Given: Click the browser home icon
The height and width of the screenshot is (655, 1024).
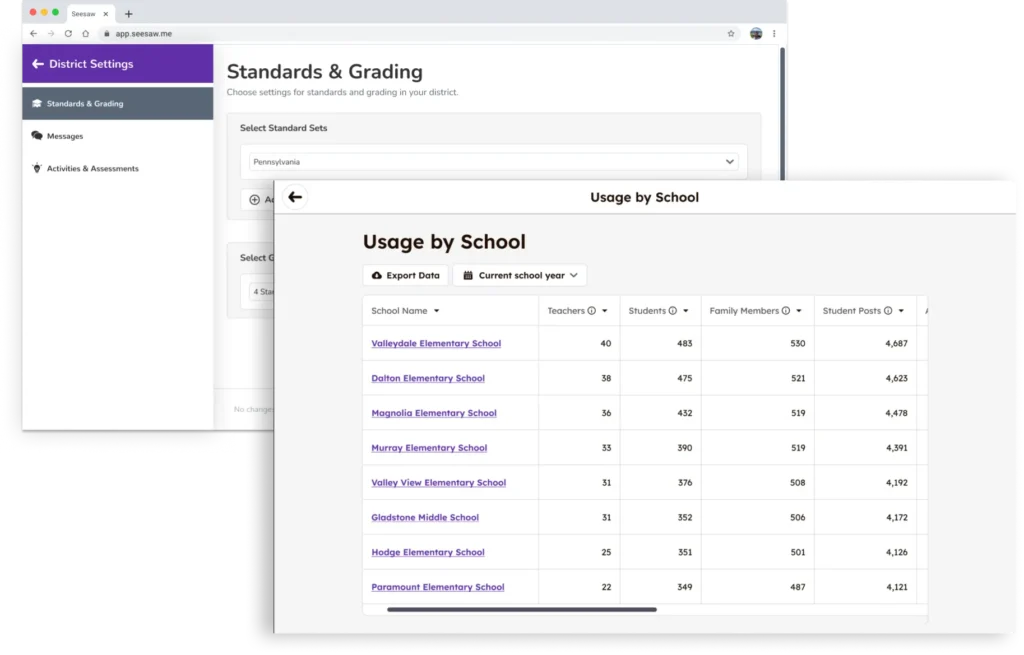Looking at the screenshot, I should (86, 33).
